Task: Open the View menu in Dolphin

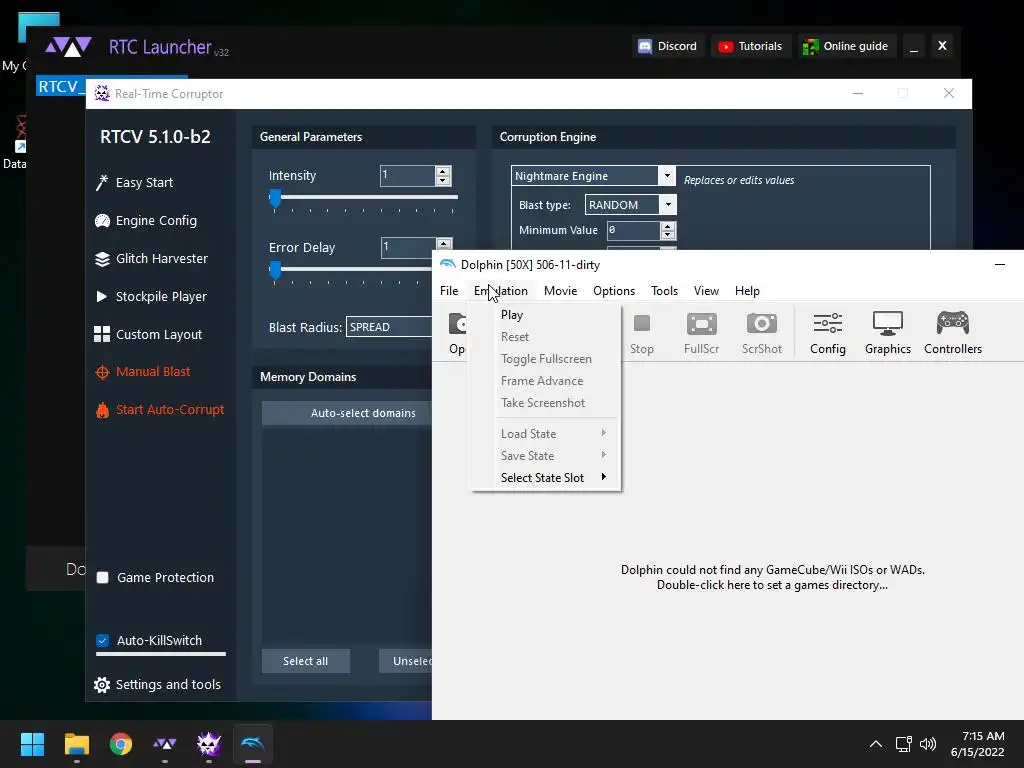Action: click(x=706, y=291)
